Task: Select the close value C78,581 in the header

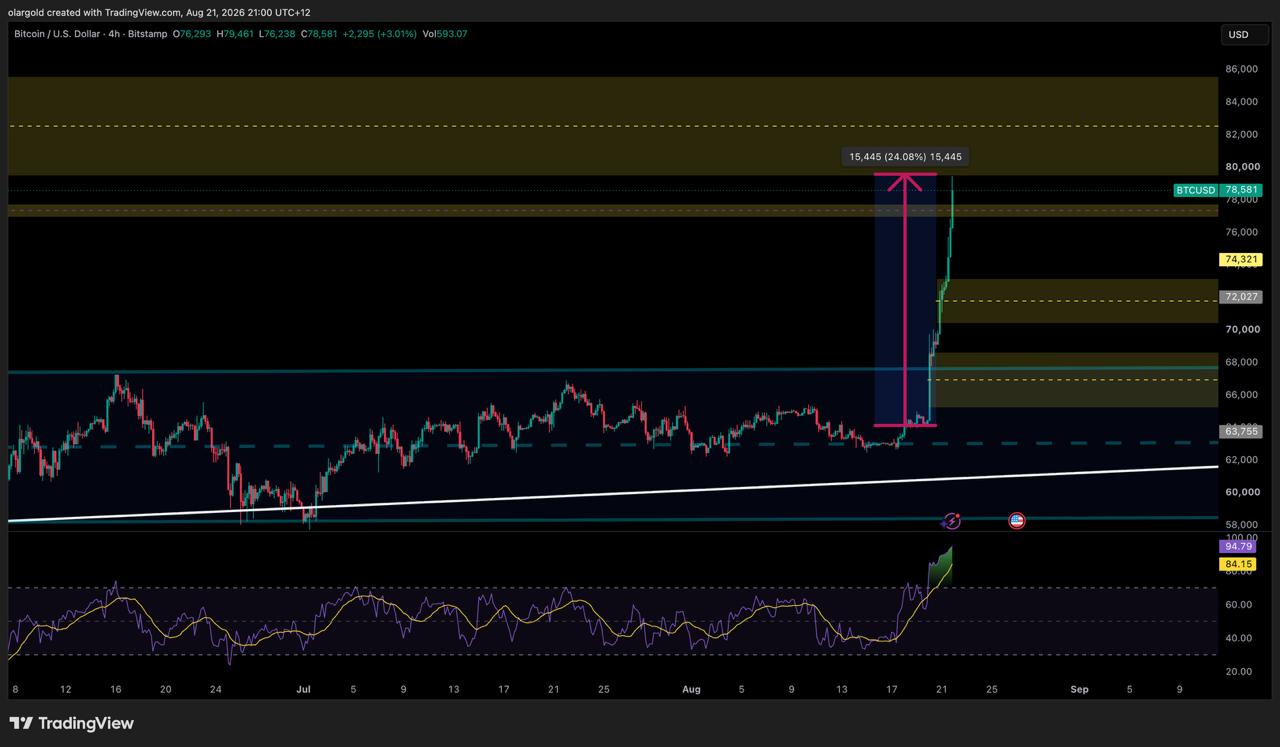Action: click(x=318, y=34)
